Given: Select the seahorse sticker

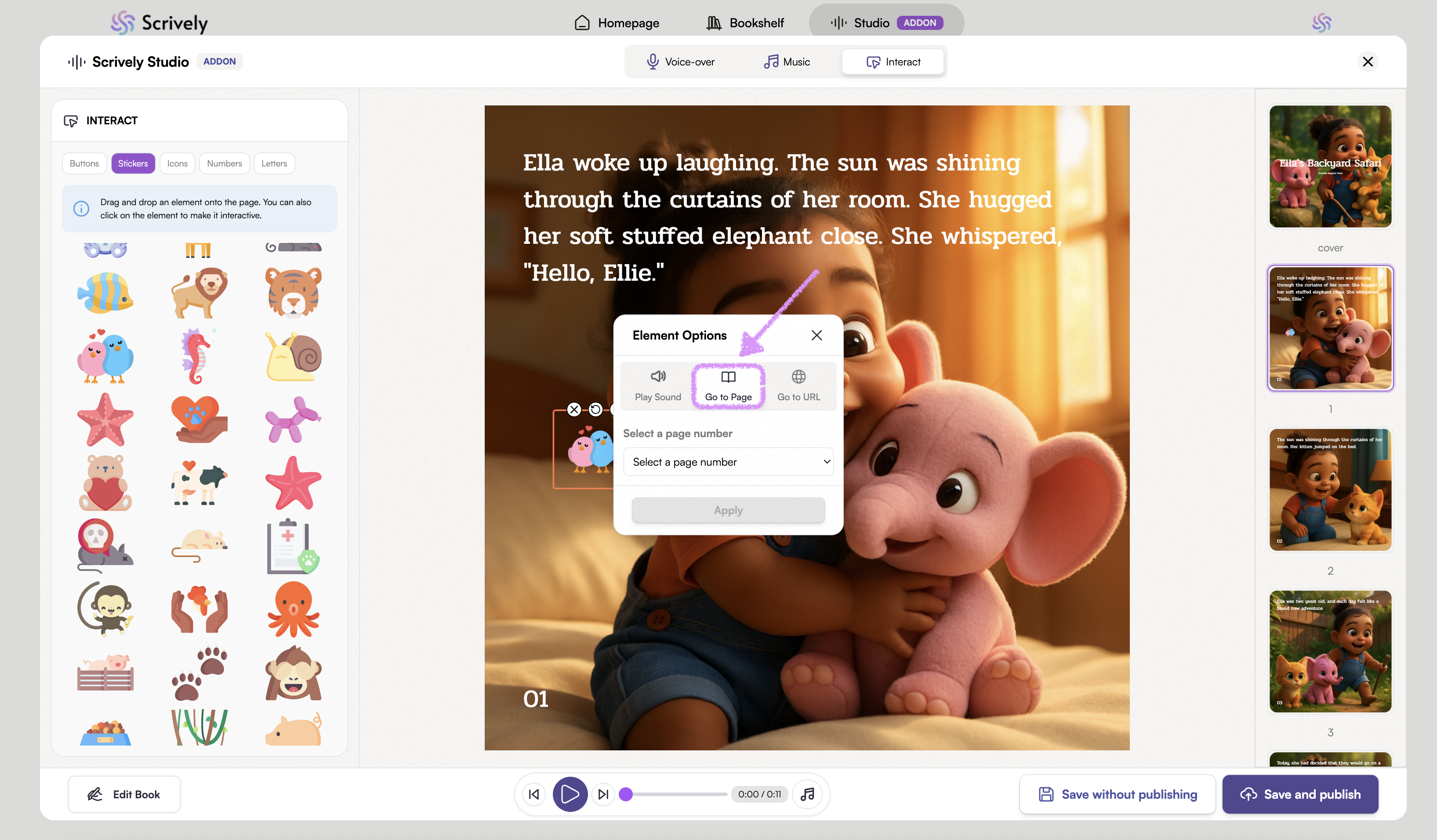Looking at the screenshot, I should (197, 356).
